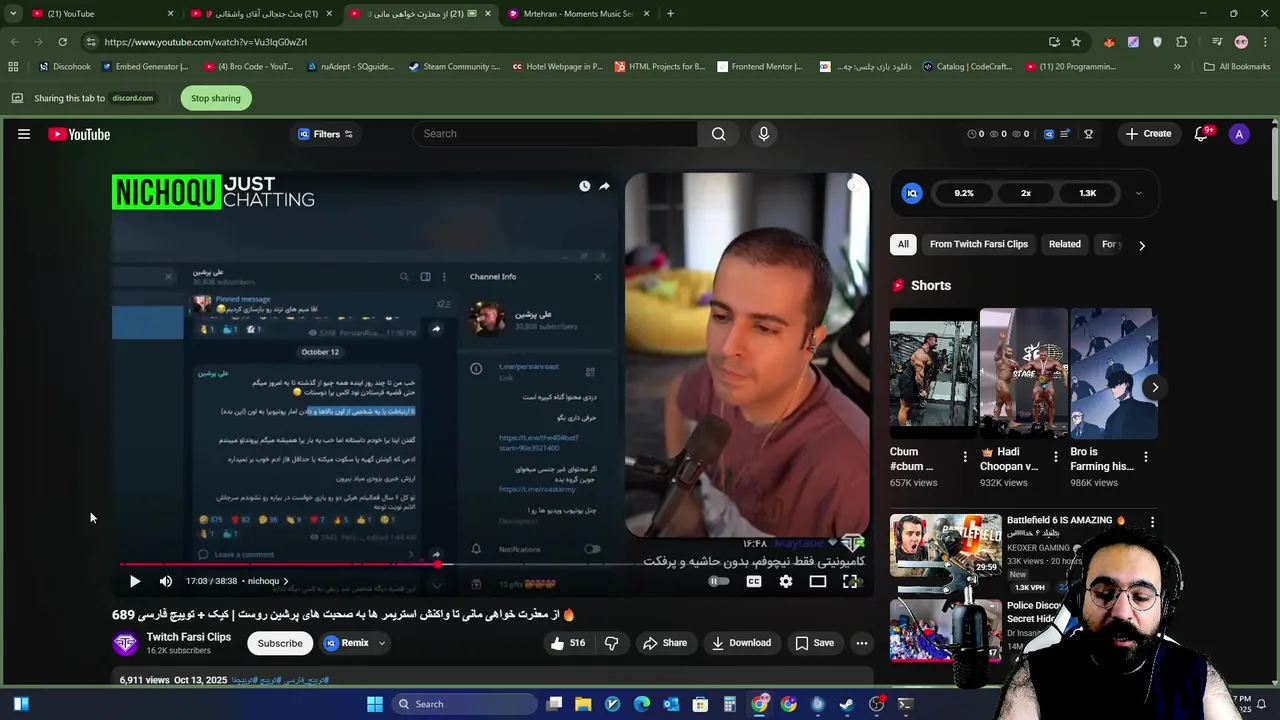
Task: Dislike the video
Action: (612, 643)
